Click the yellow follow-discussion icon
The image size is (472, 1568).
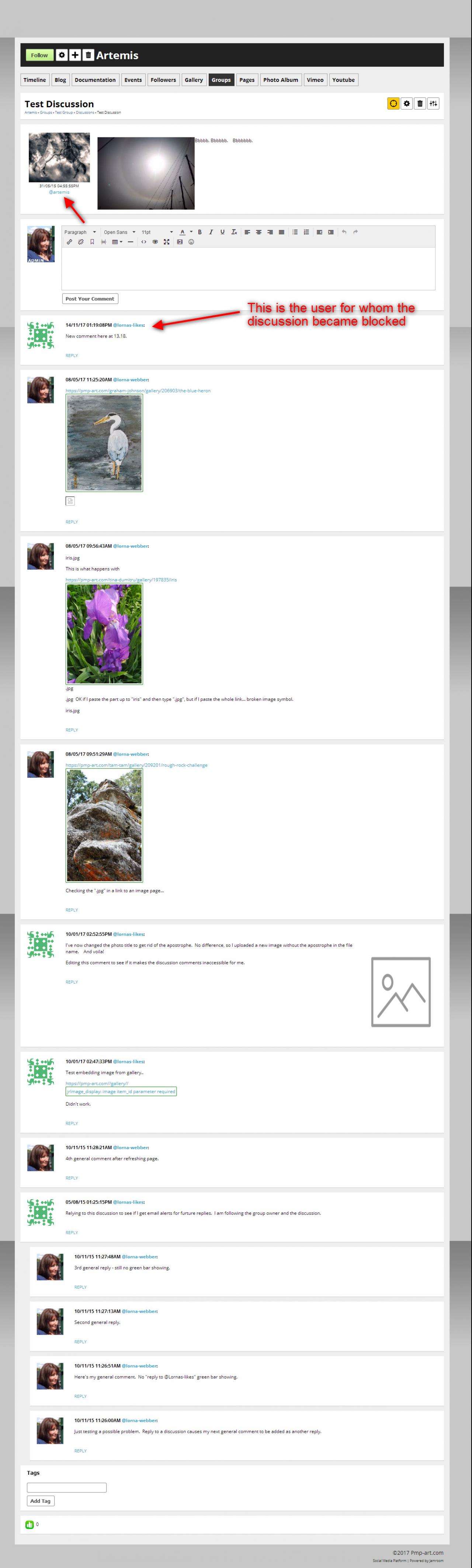pyautogui.click(x=393, y=104)
